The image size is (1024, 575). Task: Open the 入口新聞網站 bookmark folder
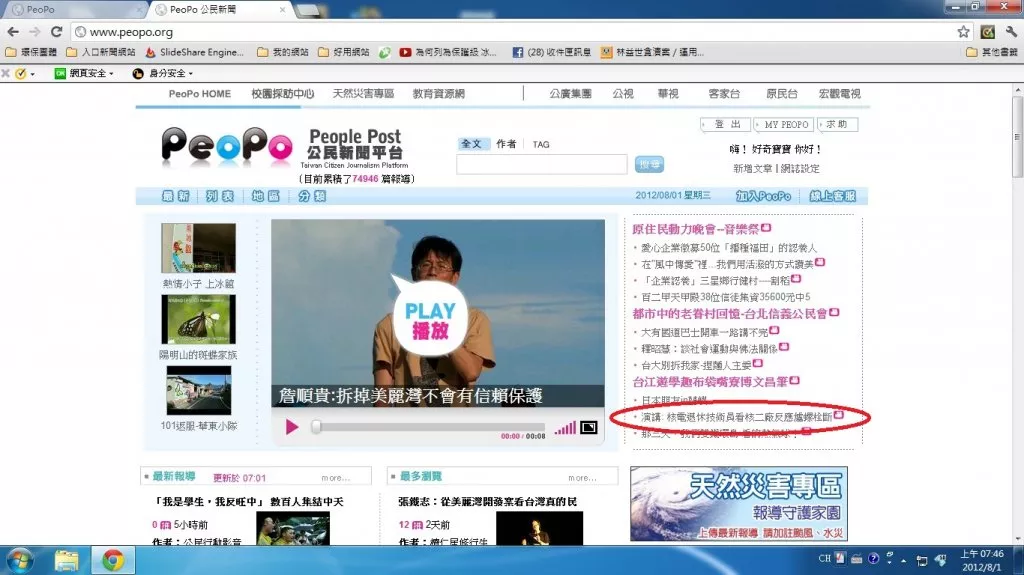click(101, 52)
